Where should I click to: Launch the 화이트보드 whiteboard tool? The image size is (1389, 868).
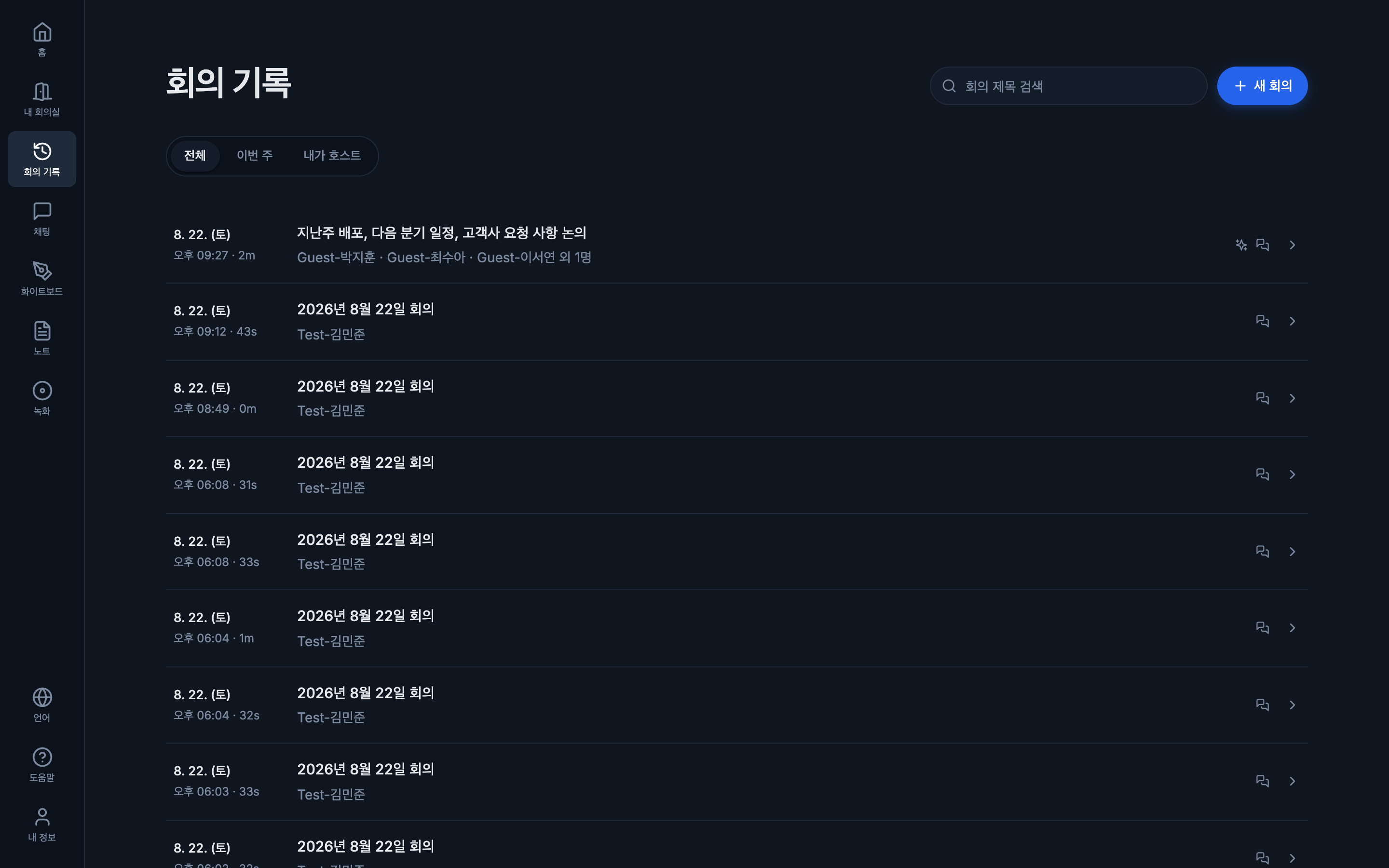pos(42,278)
